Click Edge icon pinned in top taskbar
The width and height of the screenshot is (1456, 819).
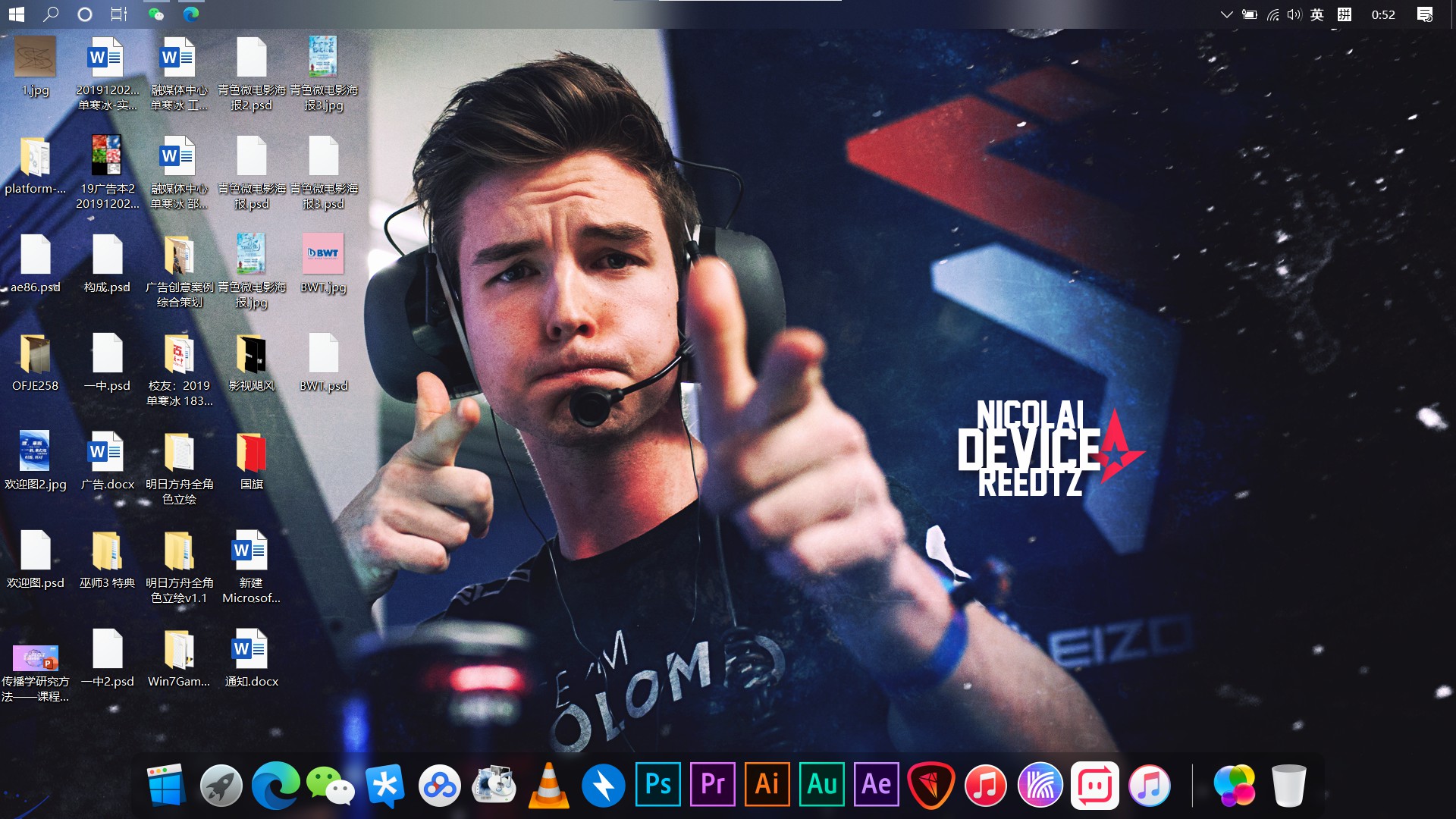click(x=190, y=14)
